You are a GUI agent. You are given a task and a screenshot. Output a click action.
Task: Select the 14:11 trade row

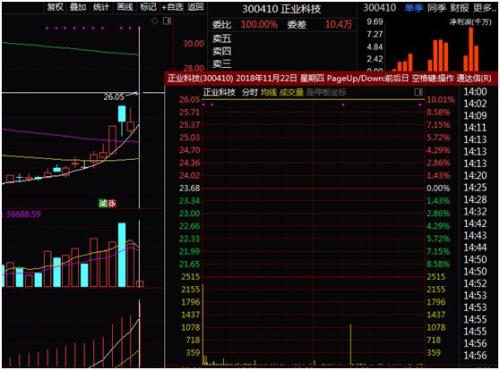point(475,128)
